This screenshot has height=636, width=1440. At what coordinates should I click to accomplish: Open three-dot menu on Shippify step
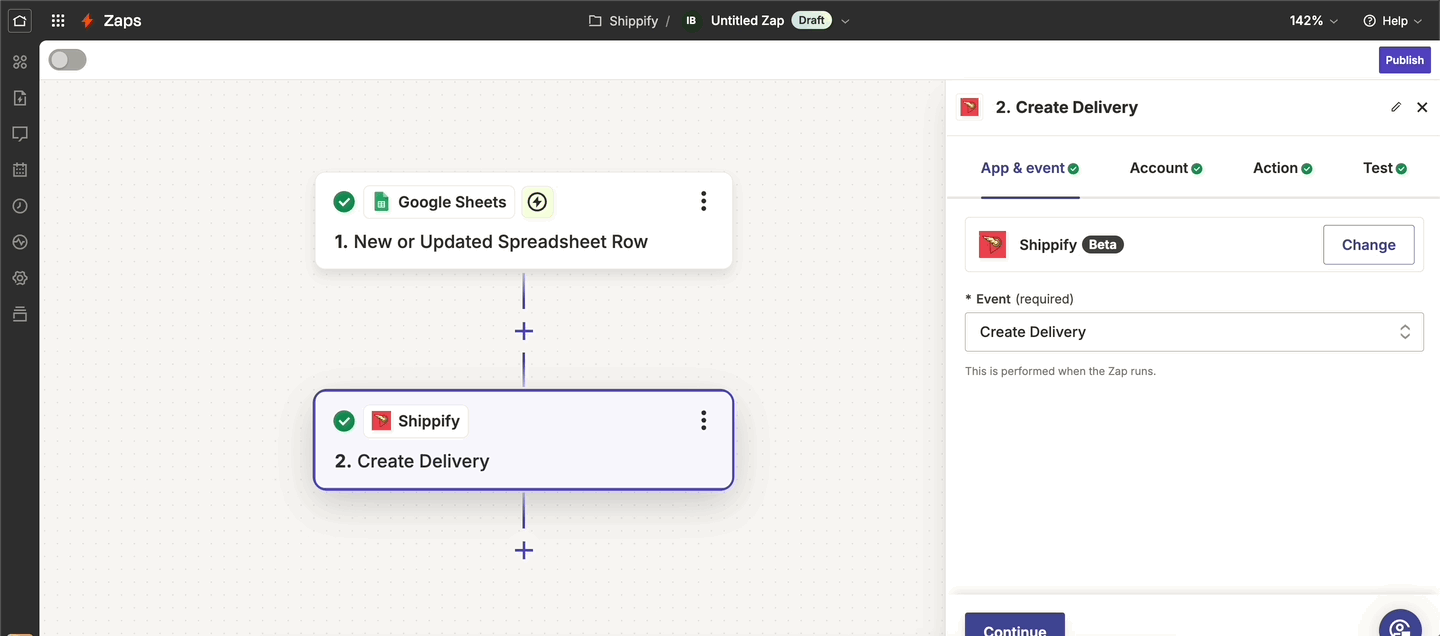click(x=703, y=421)
